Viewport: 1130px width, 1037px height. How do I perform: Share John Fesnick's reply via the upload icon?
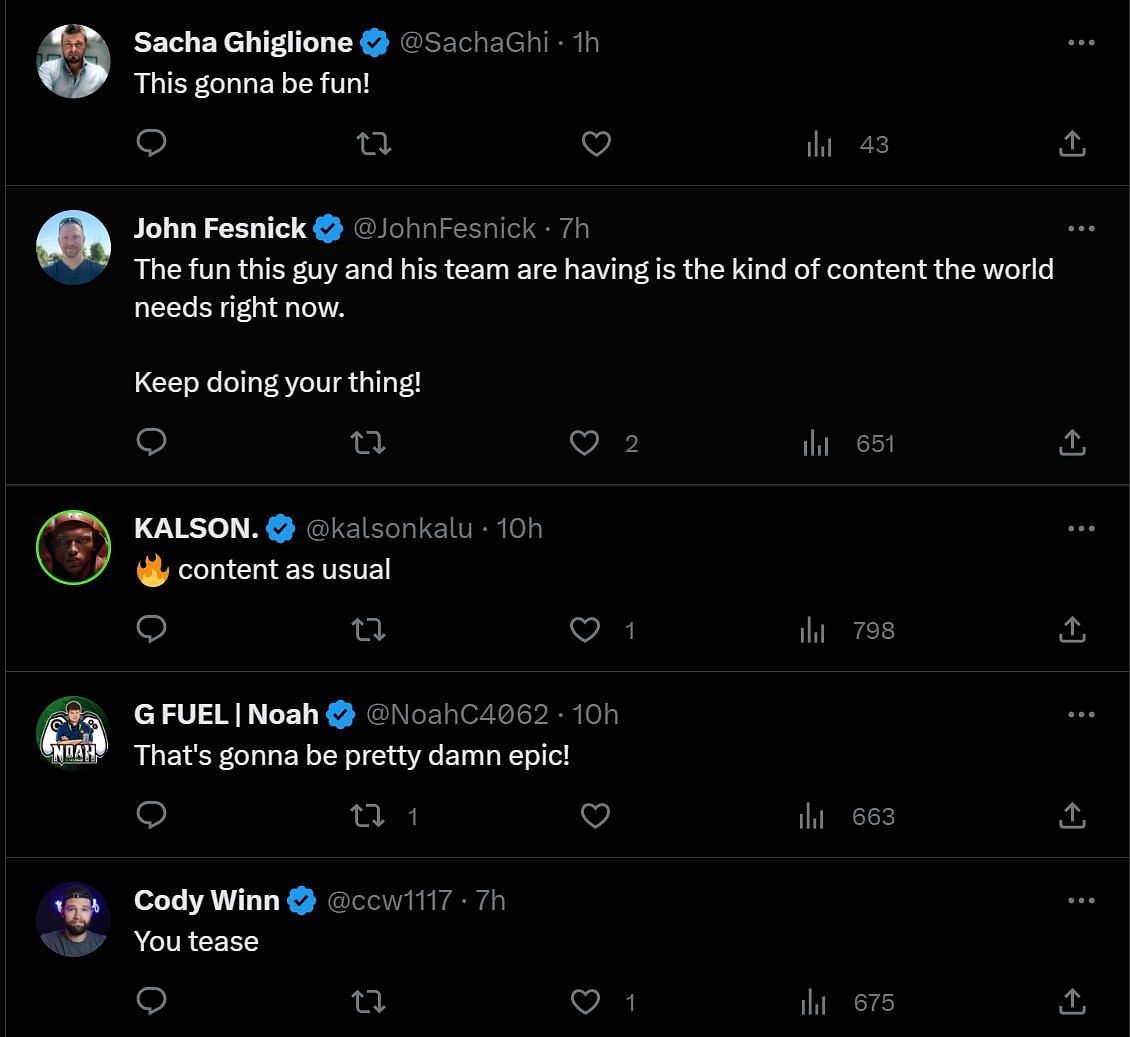[x=1071, y=443]
